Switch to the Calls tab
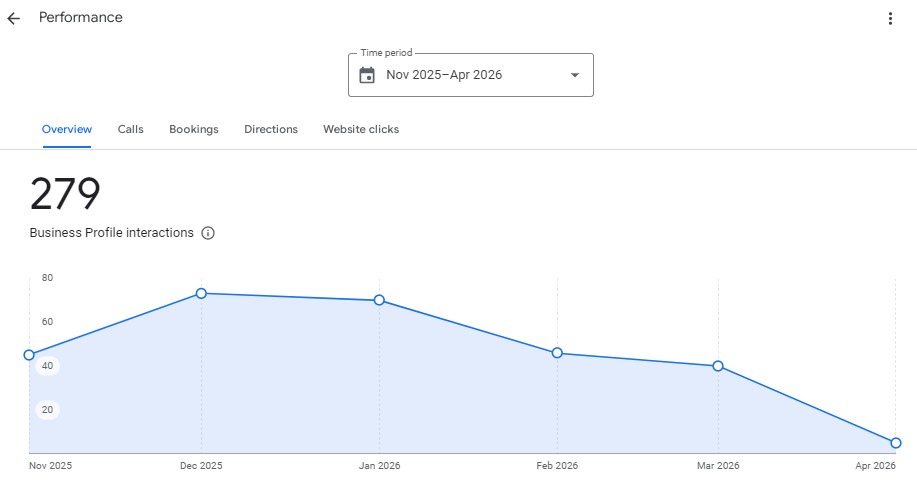This screenshot has height=483, width=917. [x=130, y=129]
